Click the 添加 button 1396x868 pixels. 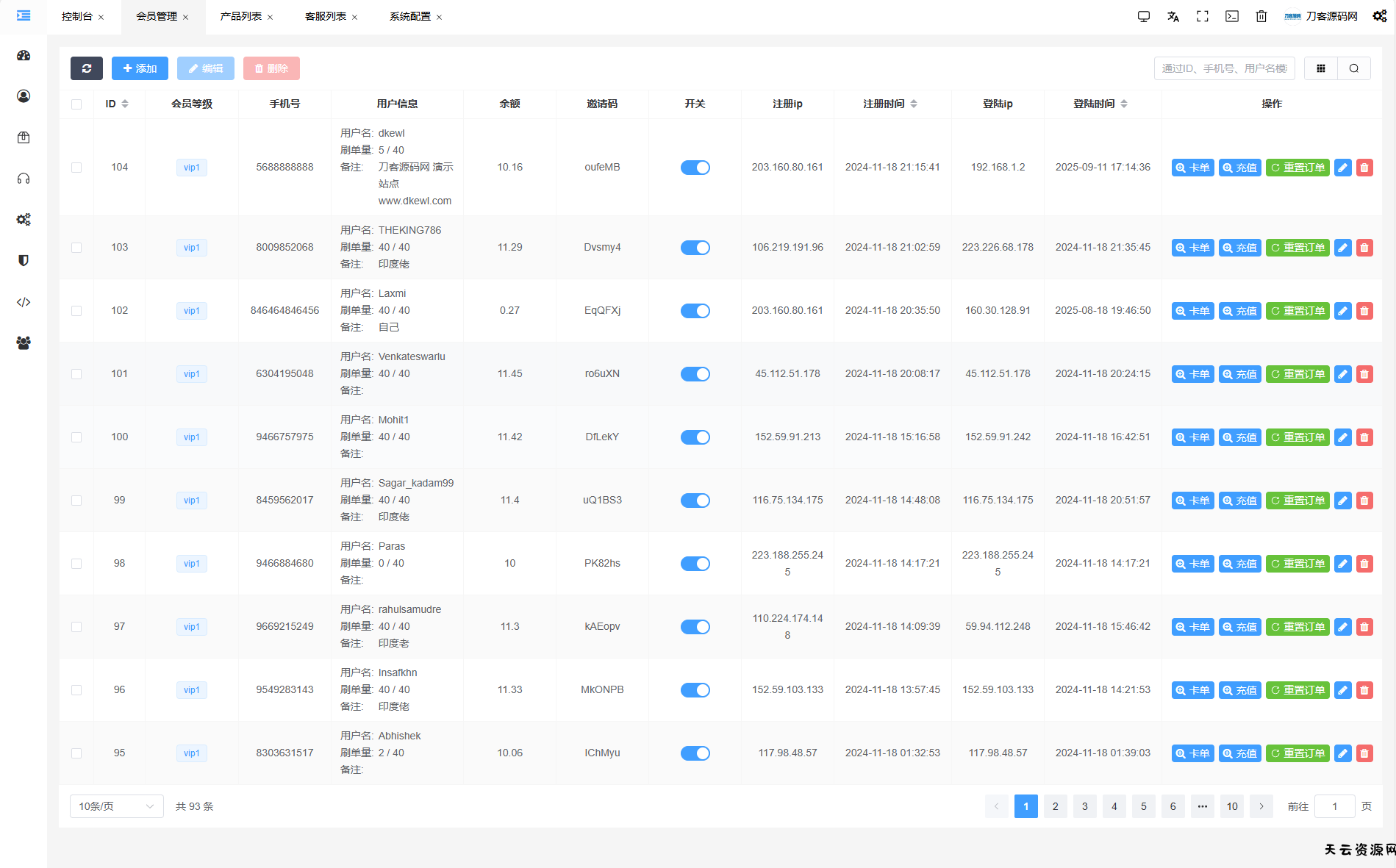coord(140,68)
